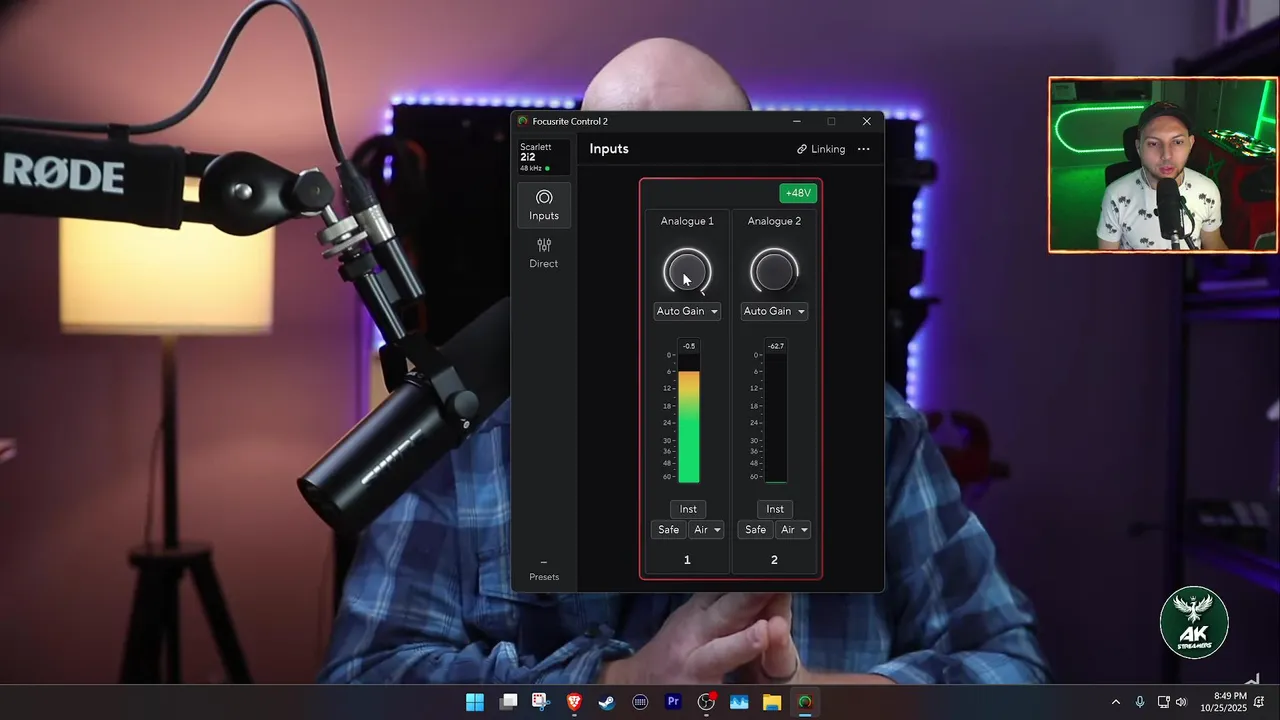The image size is (1280, 720).
Task: Toggle Inst mode on channel 1
Action: pyautogui.click(x=688, y=509)
